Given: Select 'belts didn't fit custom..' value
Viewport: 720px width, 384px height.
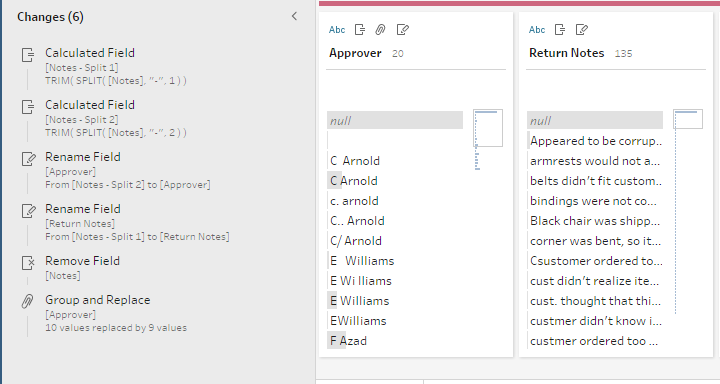Looking at the screenshot, I should click(595, 181).
